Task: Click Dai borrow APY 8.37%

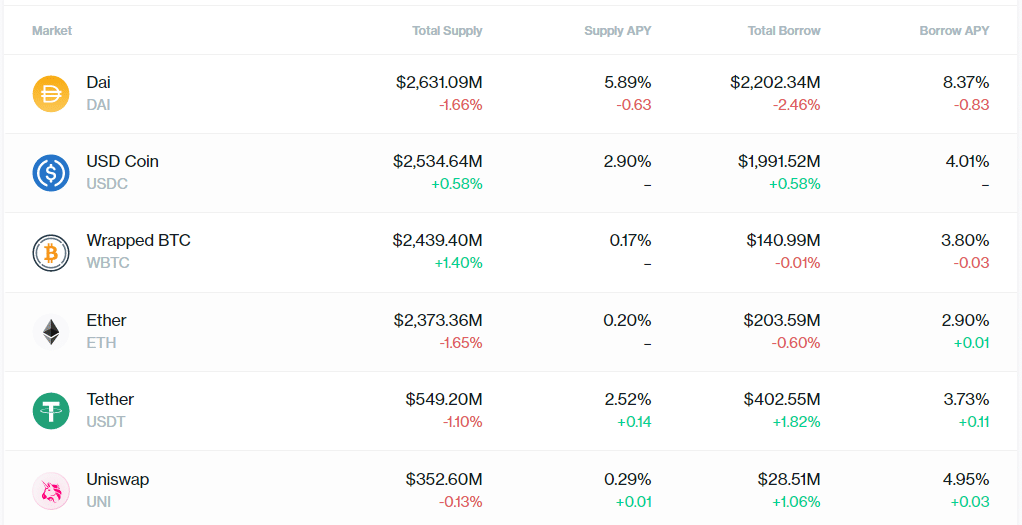Action: pyautogui.click(x=966, y=82)
